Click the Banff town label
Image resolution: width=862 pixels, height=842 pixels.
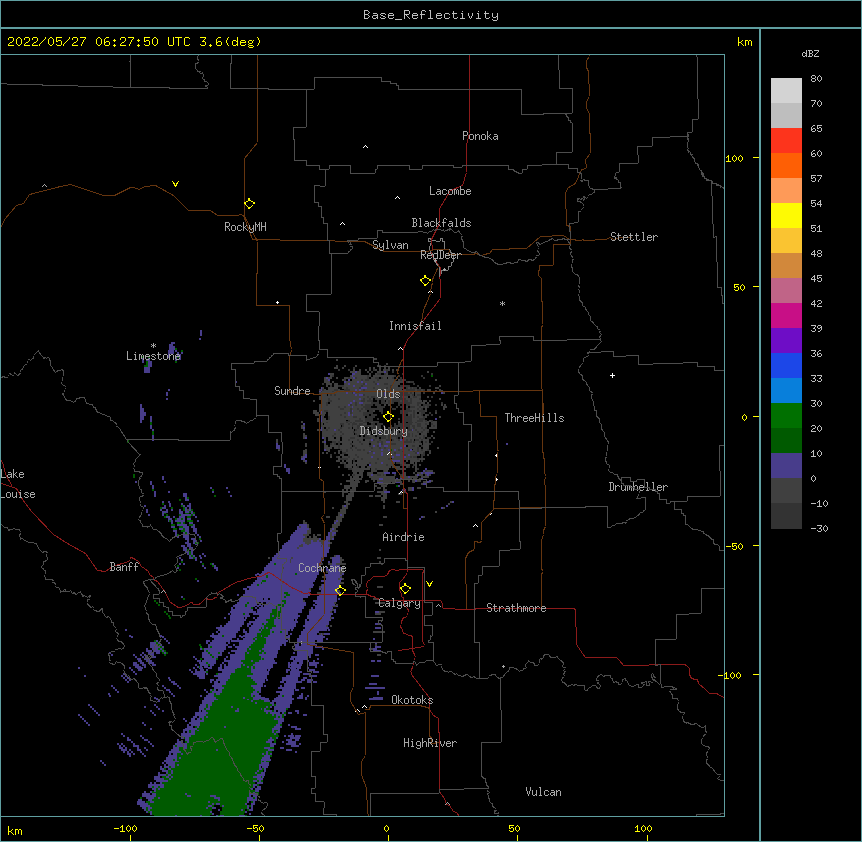[124, 567]
